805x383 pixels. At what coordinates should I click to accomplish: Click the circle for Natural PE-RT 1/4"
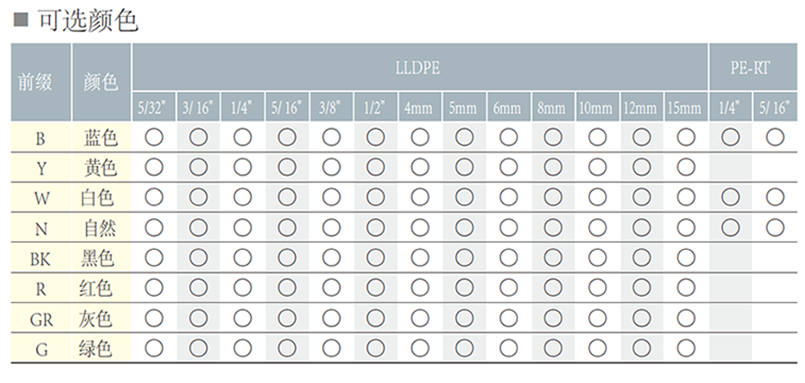(x=731, y=227)
